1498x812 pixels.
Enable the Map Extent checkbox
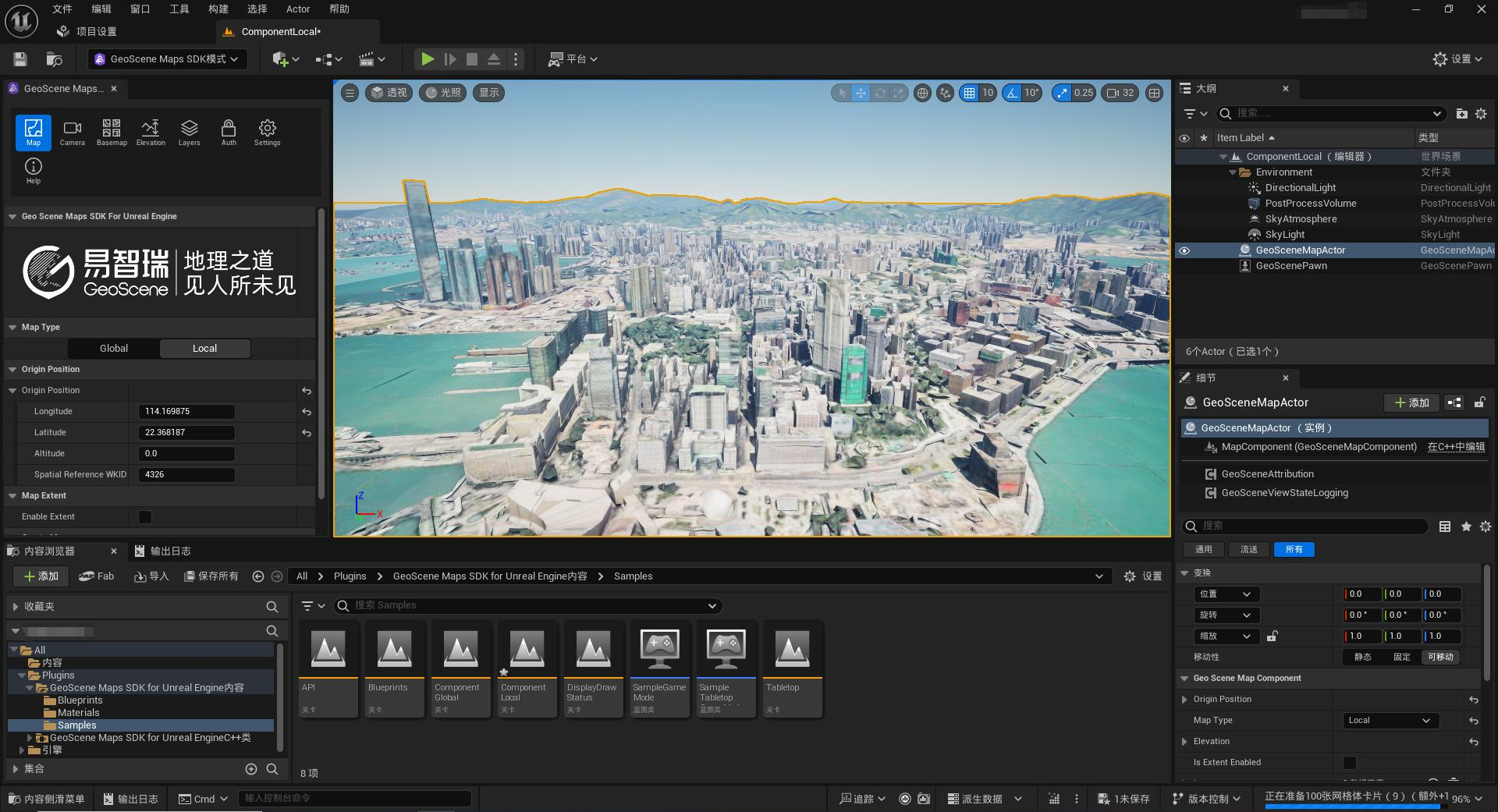145,517
